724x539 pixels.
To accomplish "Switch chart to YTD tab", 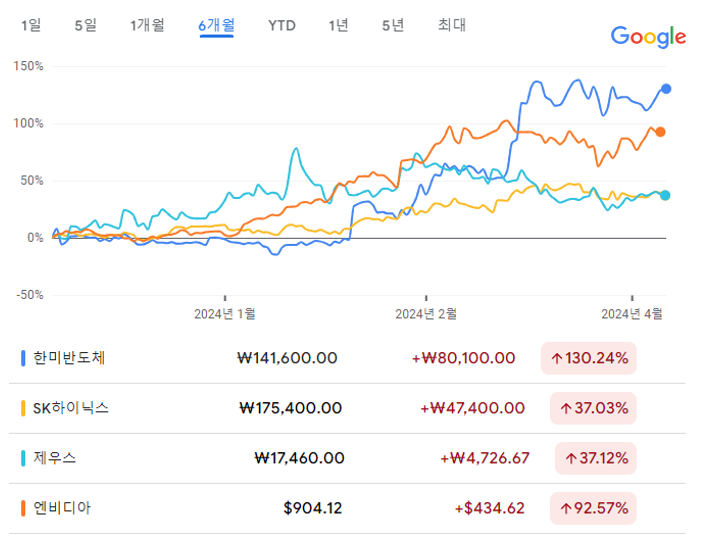I will [x=282, y=25].
